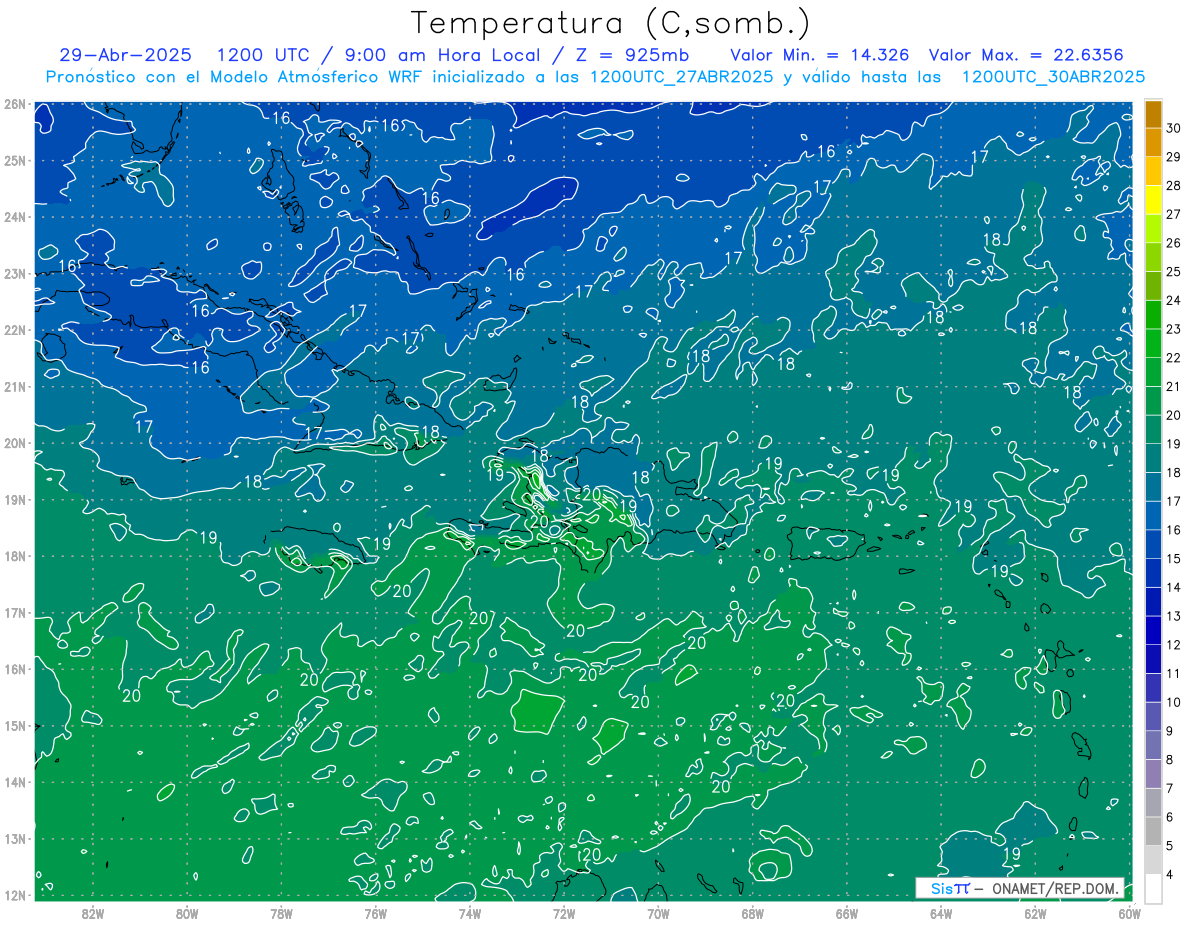
Task: Click the 24N latitude axis label
Action: [x=15, y=217]
